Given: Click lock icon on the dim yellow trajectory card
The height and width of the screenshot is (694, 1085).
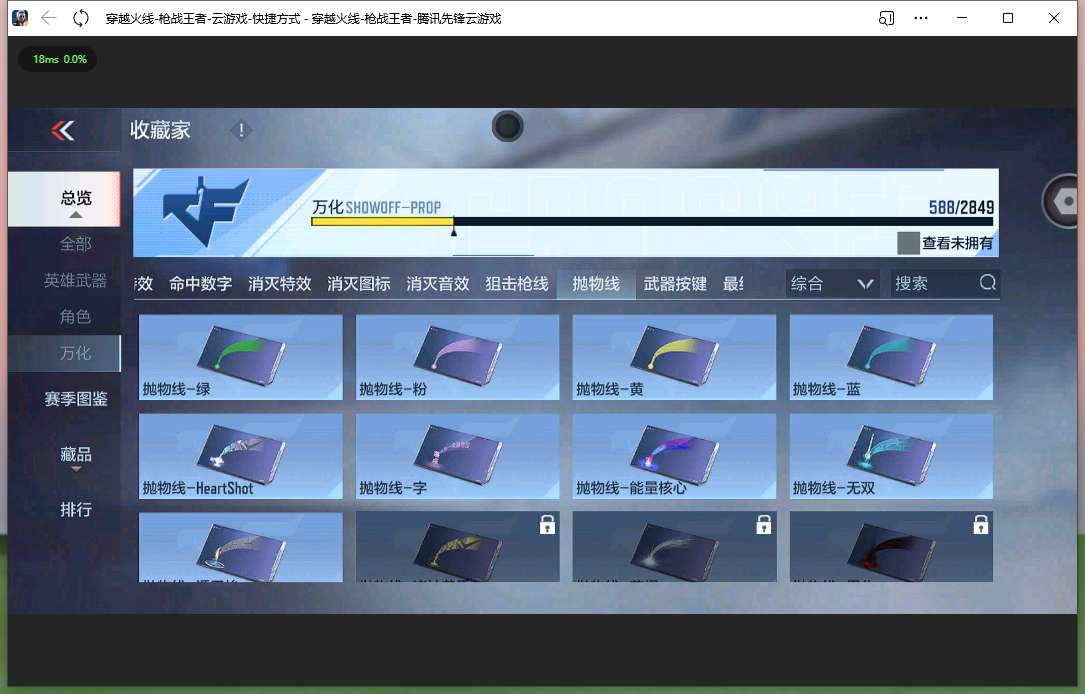Looking at the screenshot, I should [x=547, y=524].
